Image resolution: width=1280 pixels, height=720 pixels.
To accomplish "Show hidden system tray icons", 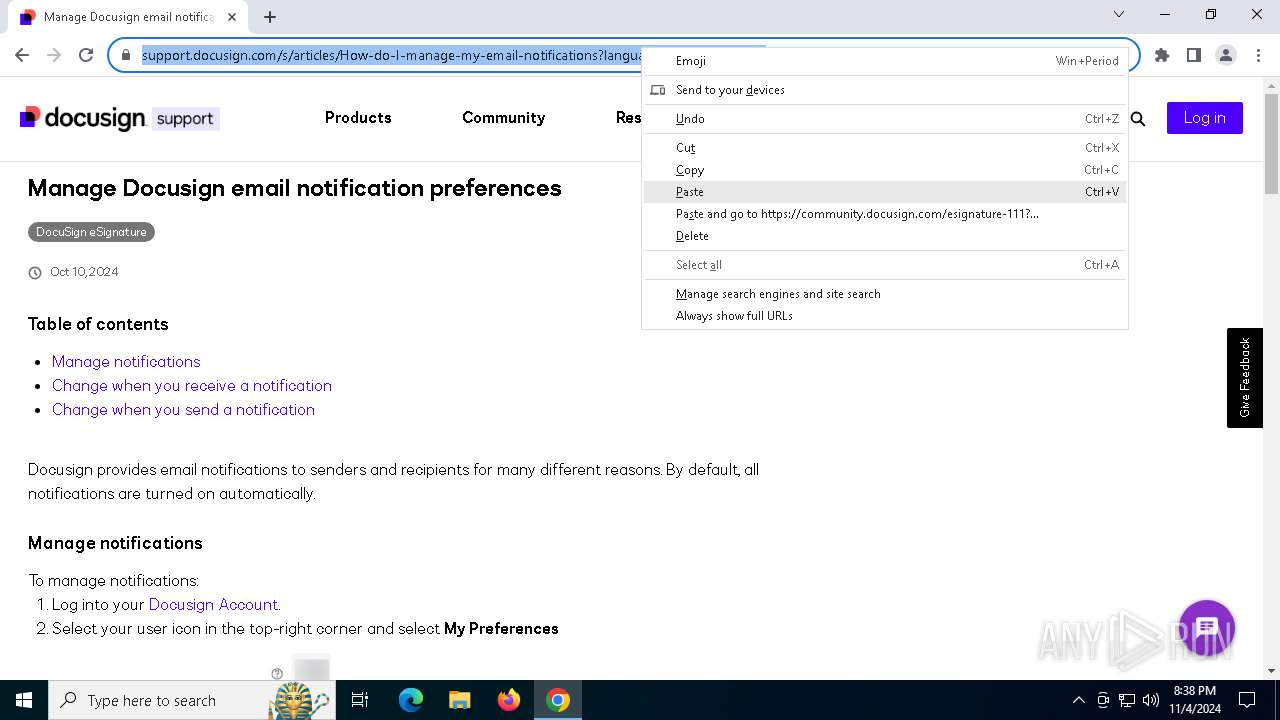I will click(x=1078, y=700).
